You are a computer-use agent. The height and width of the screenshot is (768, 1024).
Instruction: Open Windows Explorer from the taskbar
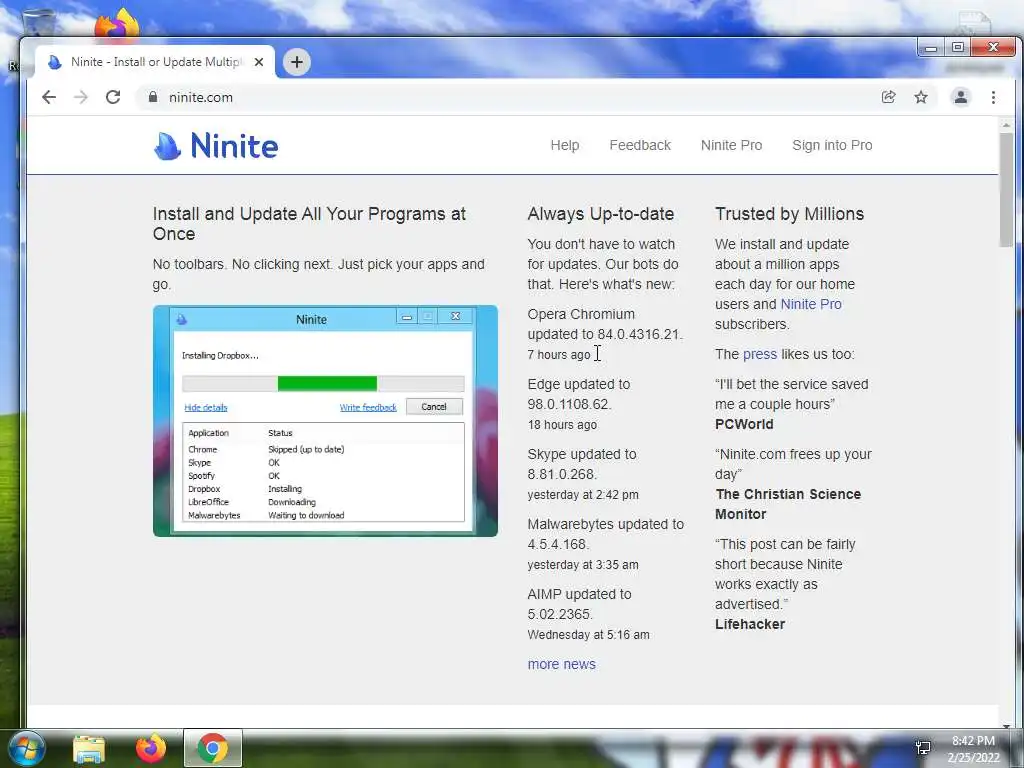[89, 748]
